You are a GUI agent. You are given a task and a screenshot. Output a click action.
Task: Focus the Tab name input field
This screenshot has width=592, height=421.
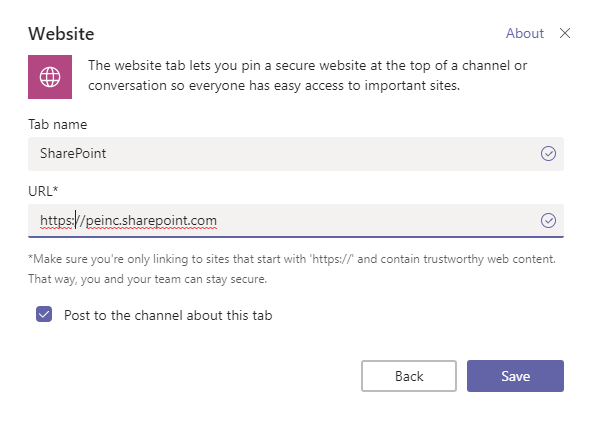pyautogui.click(x=296, y=154)
